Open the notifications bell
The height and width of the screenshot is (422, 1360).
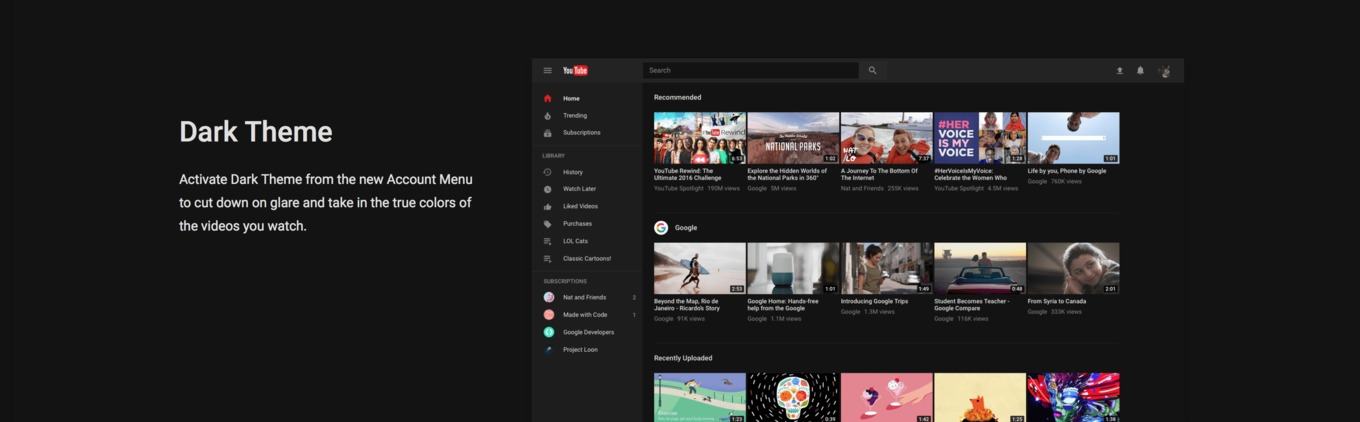click(1140, 71)
